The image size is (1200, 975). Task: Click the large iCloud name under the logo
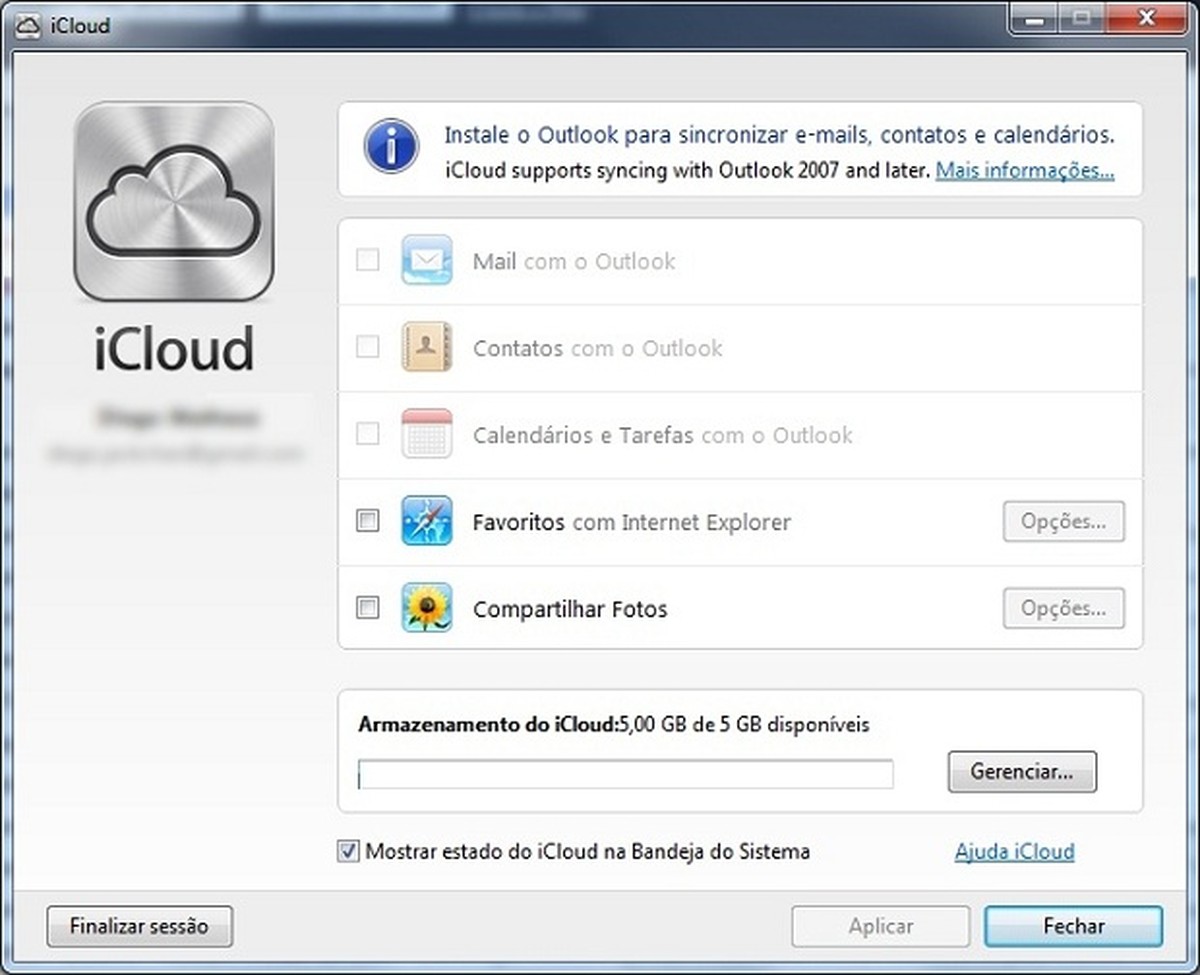coord(174,350)
